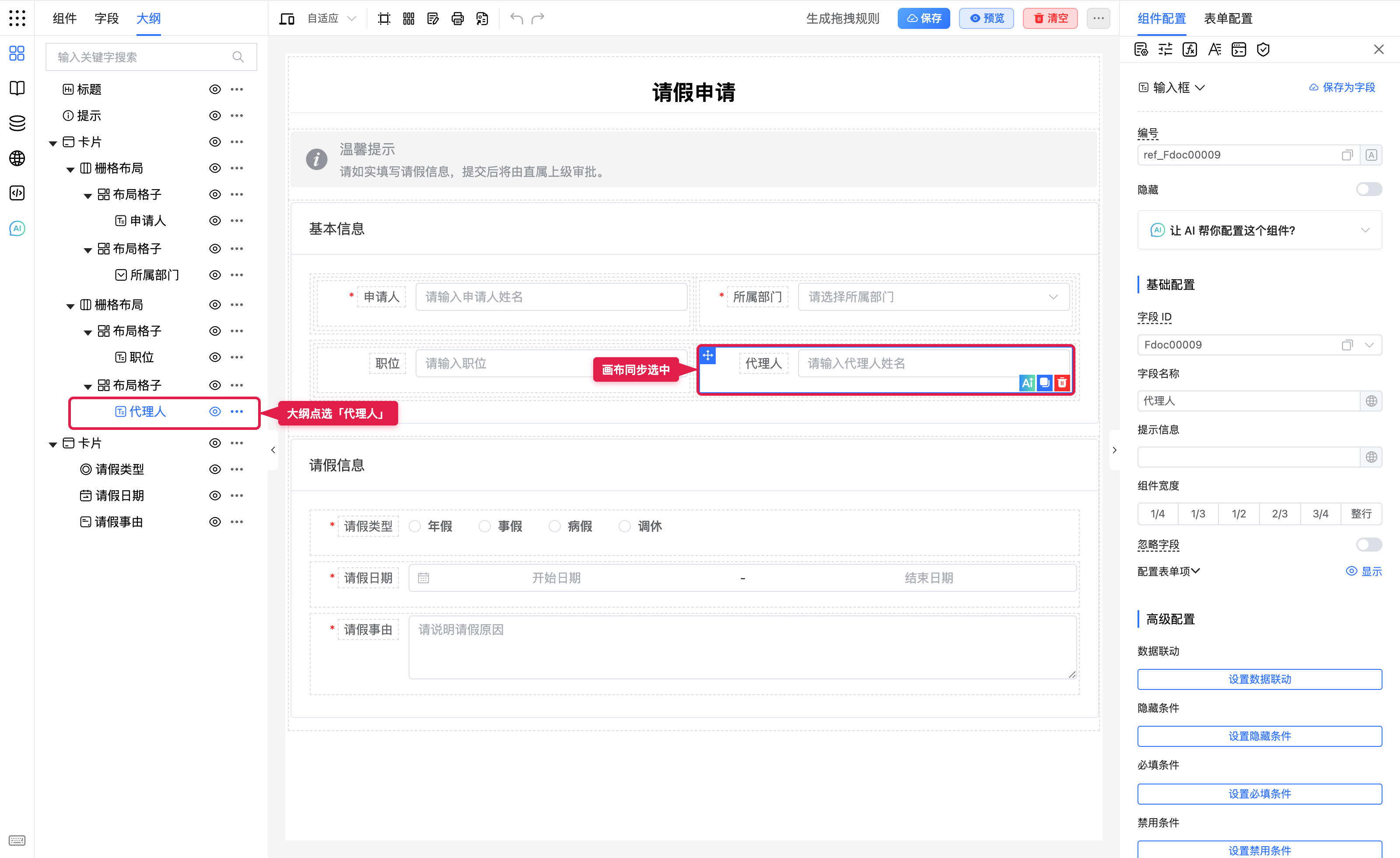Toggle the 忽略字段 switch
The height and width of the screenshot is (858, 1400).
coord(1369,545)
